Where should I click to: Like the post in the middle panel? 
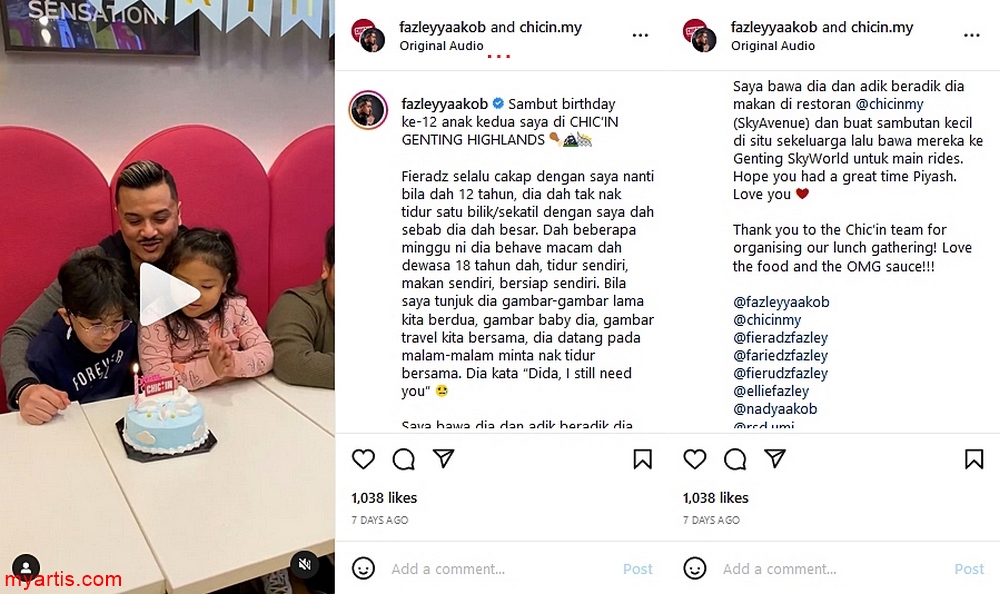pos(364,459)
